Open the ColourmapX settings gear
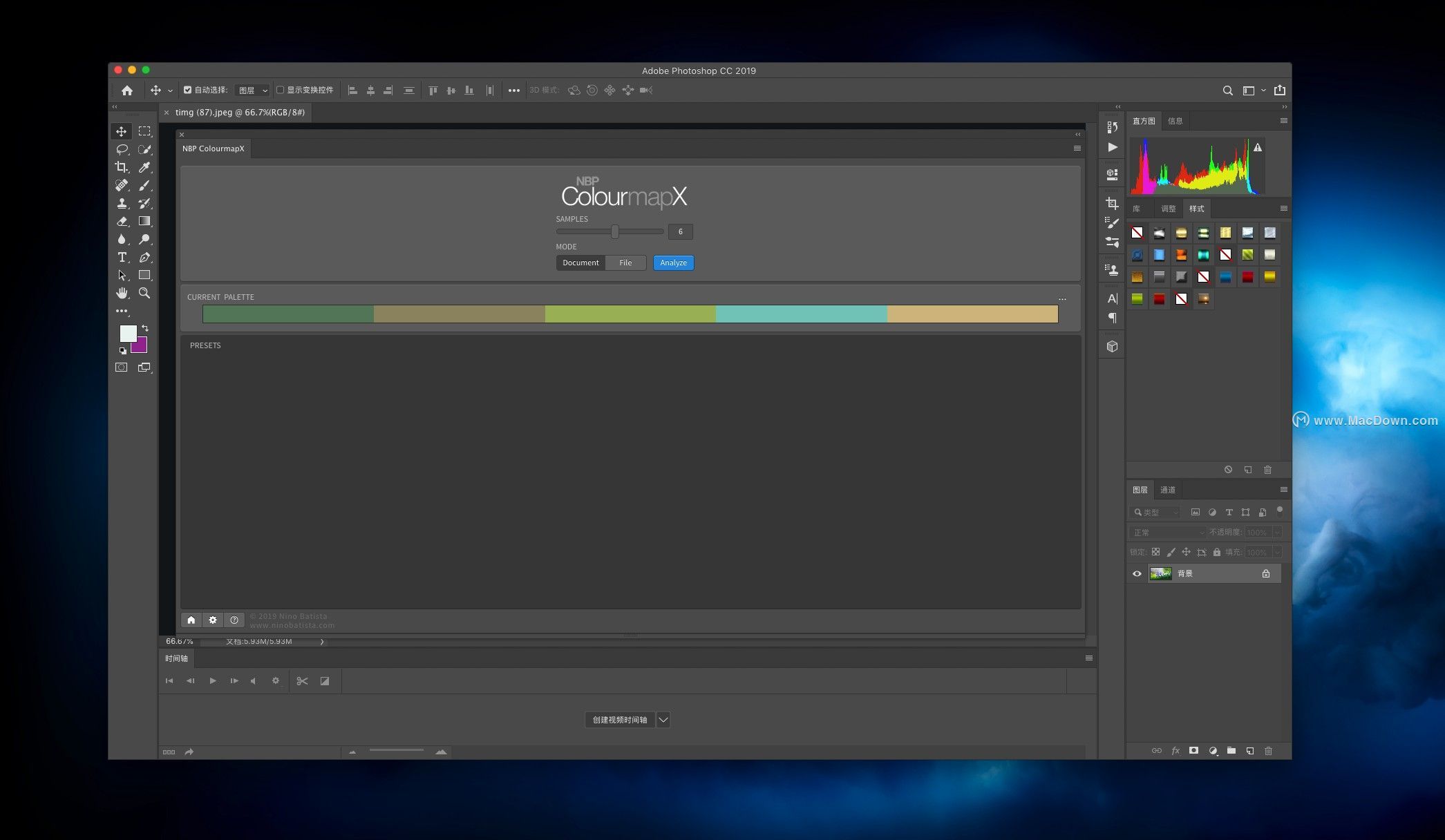Image resolution: width=1445 pixels, height=840 pixels. pyautogui.click(x=213, y=620)
